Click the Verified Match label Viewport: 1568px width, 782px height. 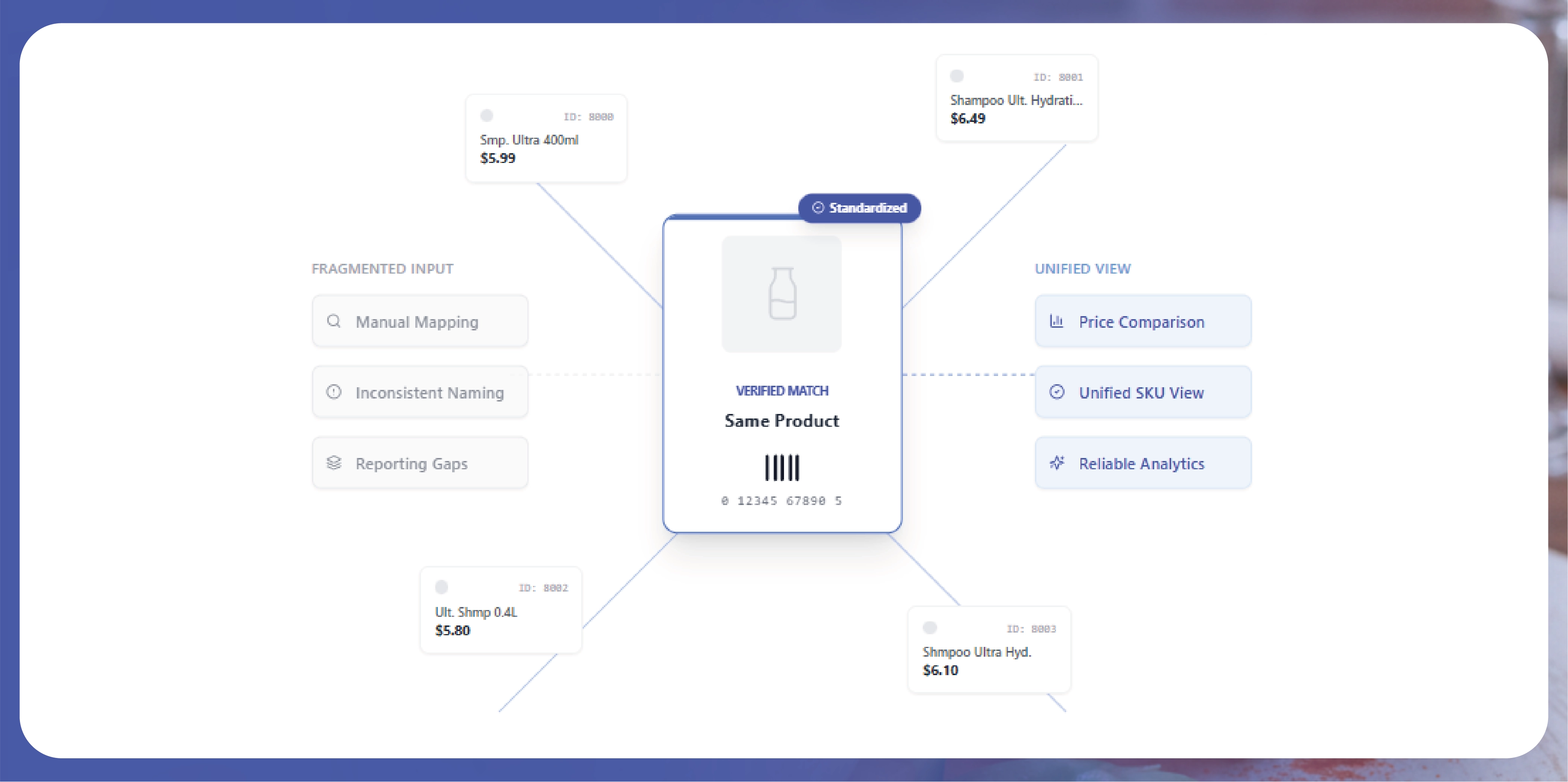[x=782, y=390]
